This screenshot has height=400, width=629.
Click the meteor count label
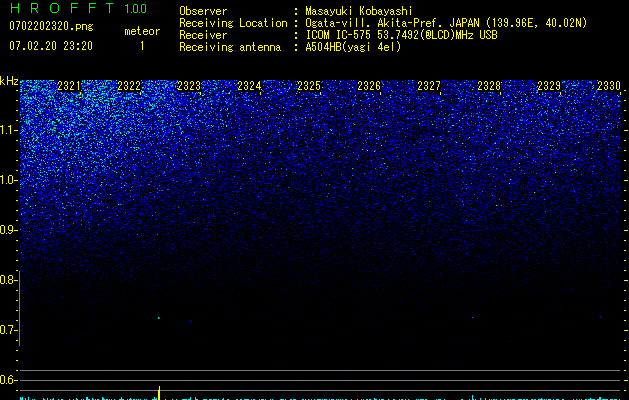pyautogui.click(x=142, y=31)
